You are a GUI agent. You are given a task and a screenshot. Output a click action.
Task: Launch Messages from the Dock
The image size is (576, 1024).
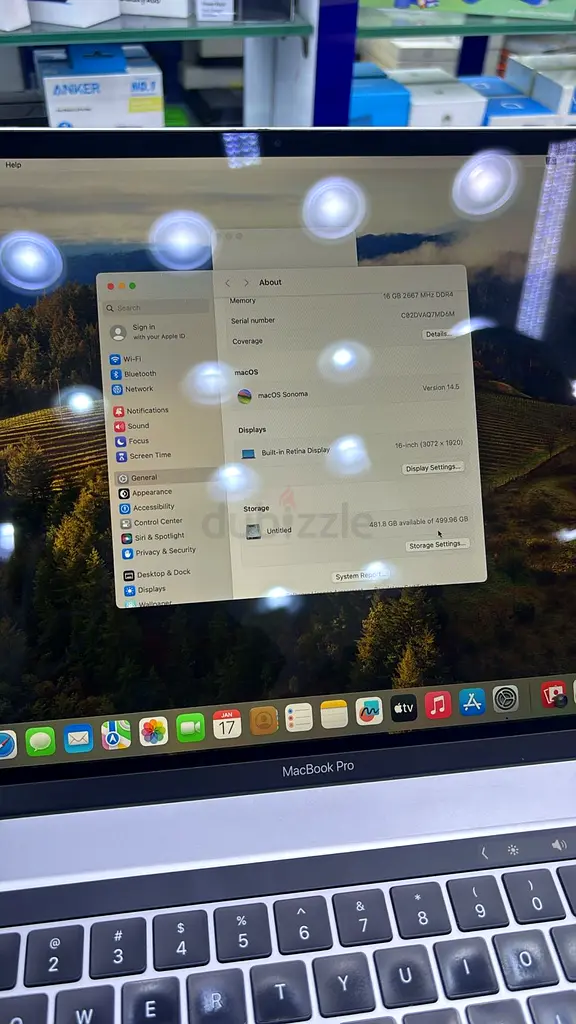click(40, 741)
